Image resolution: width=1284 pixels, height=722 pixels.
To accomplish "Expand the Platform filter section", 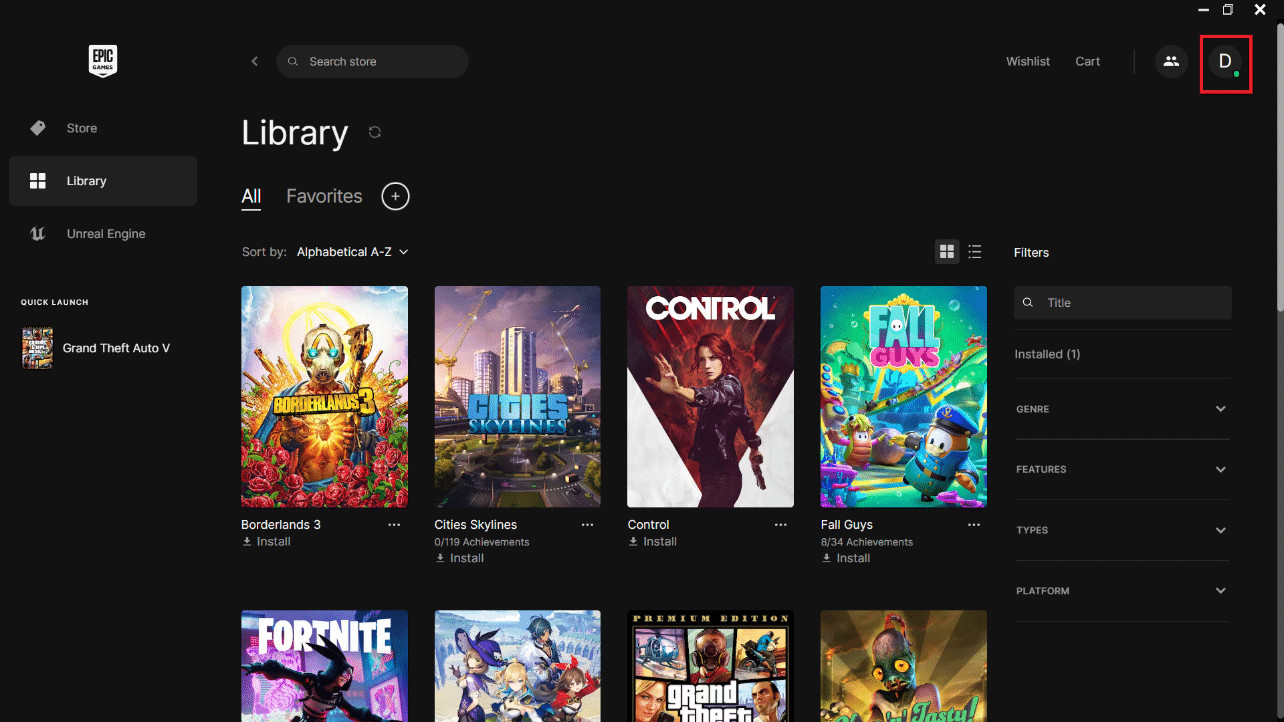I will (1122, 591).
